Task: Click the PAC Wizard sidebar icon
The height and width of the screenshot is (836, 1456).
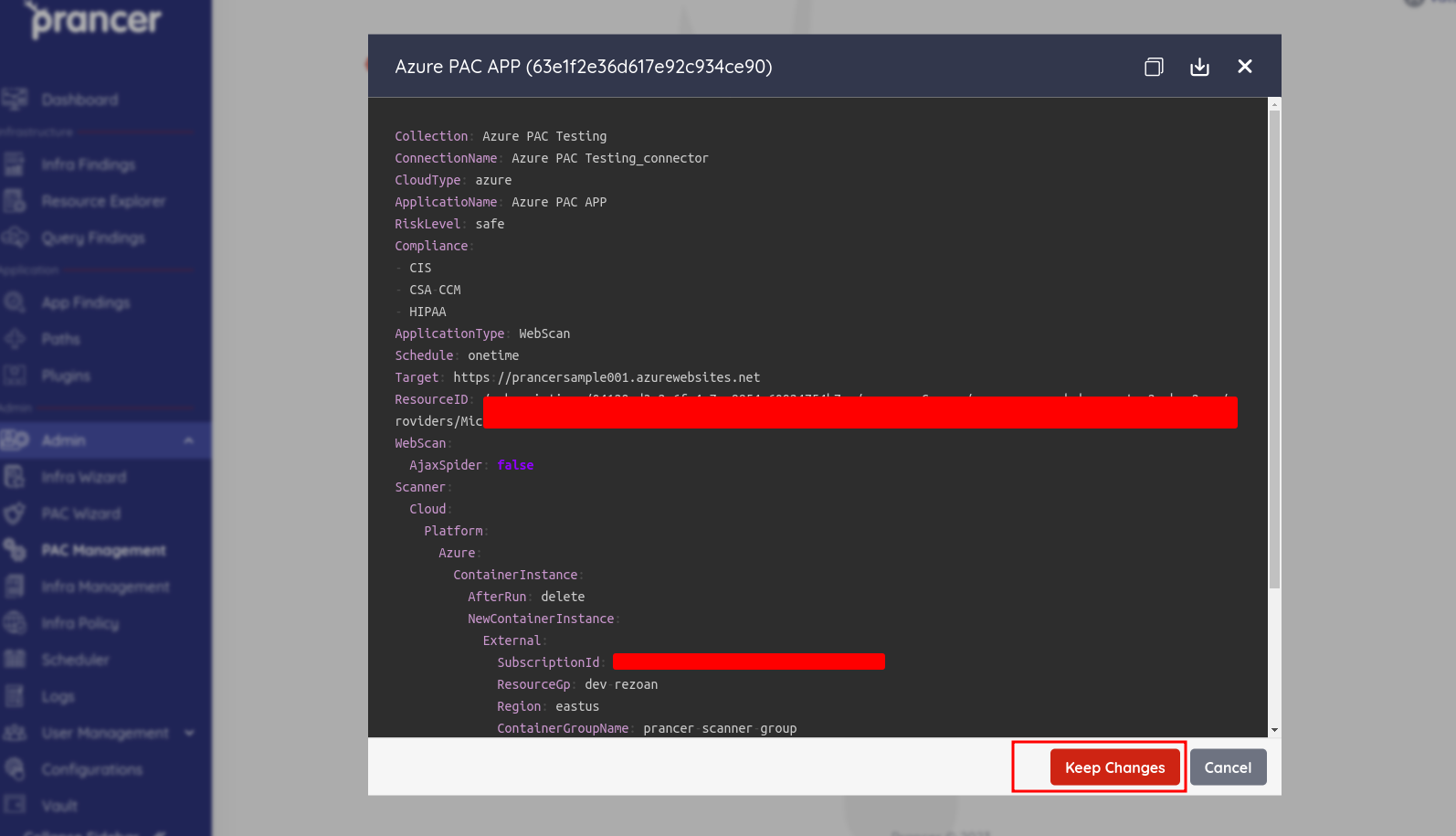Action: [15, 513]
